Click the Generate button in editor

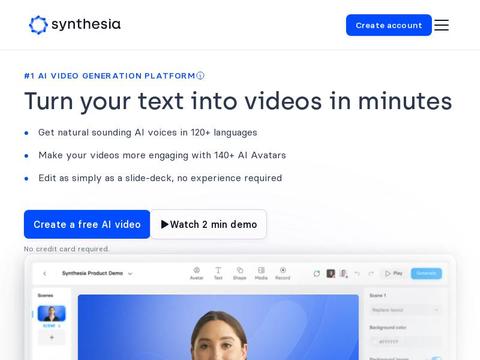click(x=426, y=273)
